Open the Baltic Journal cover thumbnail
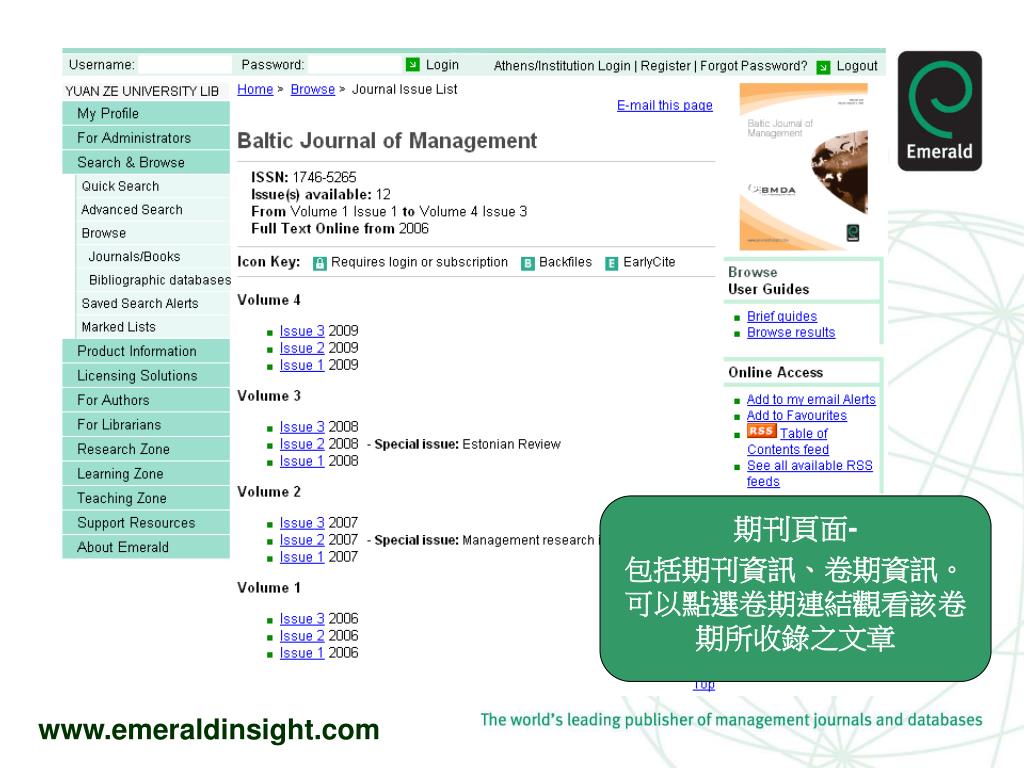Screen dimensions: 1024x768 803,167
